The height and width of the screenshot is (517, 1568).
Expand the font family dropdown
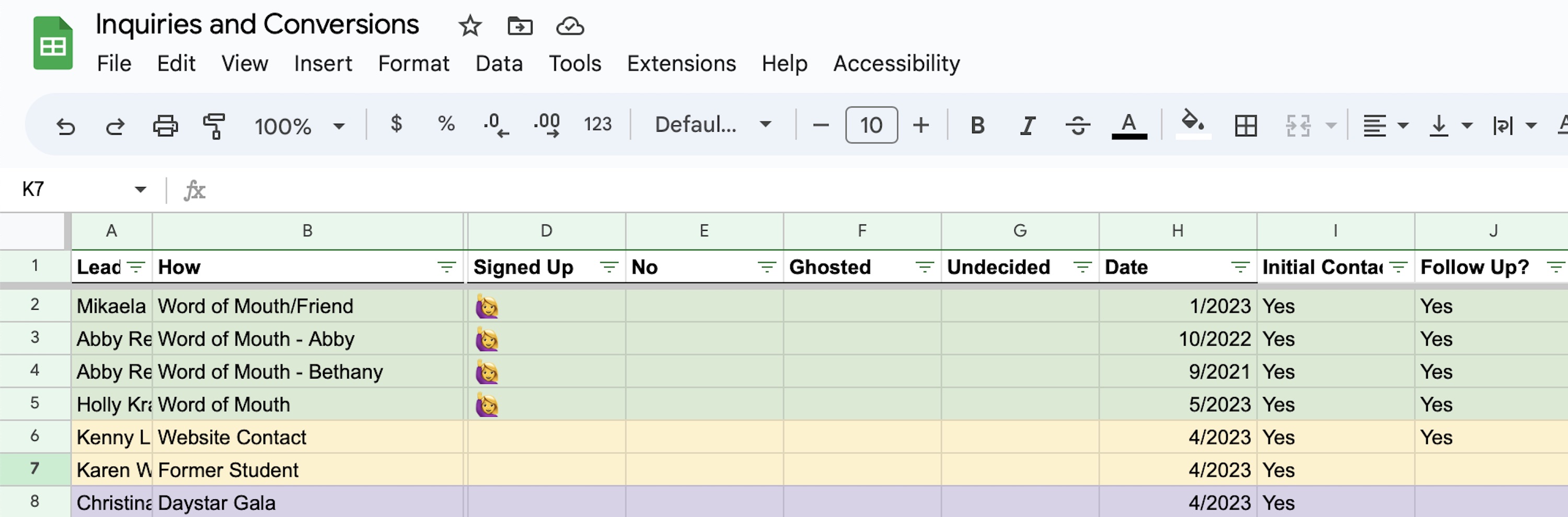click(713, 126)
